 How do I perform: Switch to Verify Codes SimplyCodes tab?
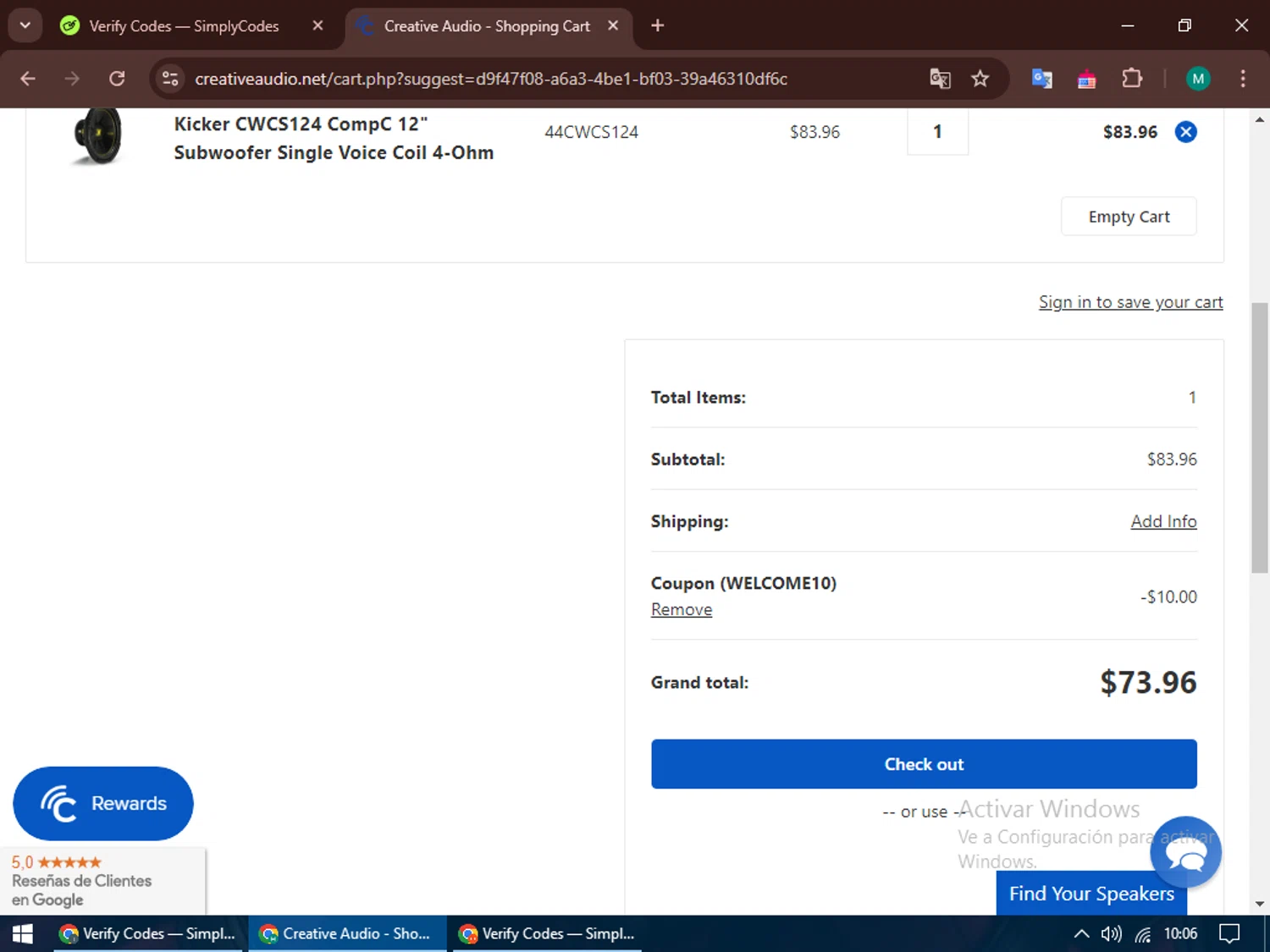coord(184,26)
